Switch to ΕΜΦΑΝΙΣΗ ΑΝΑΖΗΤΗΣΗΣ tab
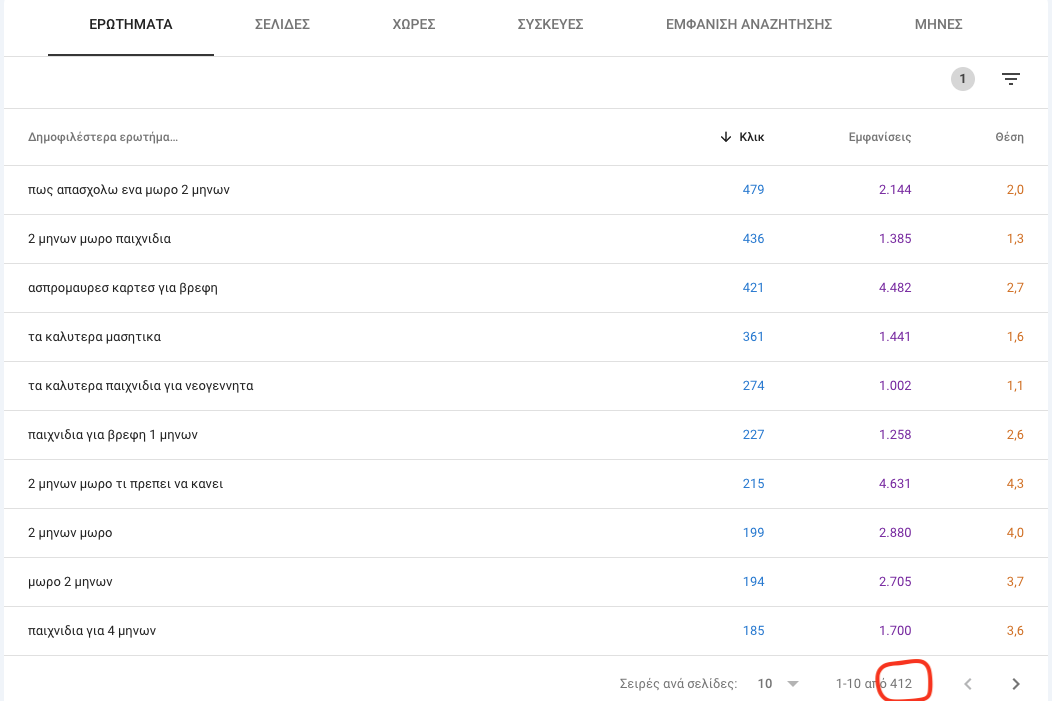This screenshot has height=701, width=1052. tap(749, 24)
